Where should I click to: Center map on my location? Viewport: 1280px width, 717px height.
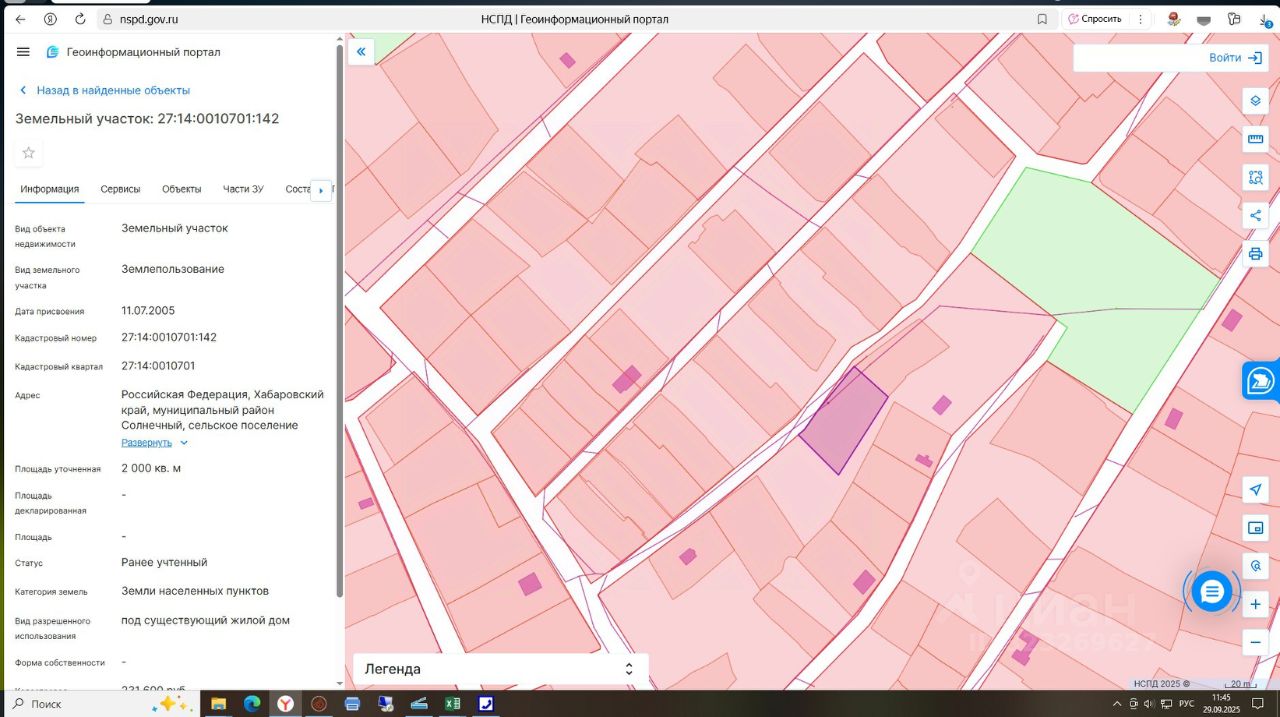[1255, 489]
